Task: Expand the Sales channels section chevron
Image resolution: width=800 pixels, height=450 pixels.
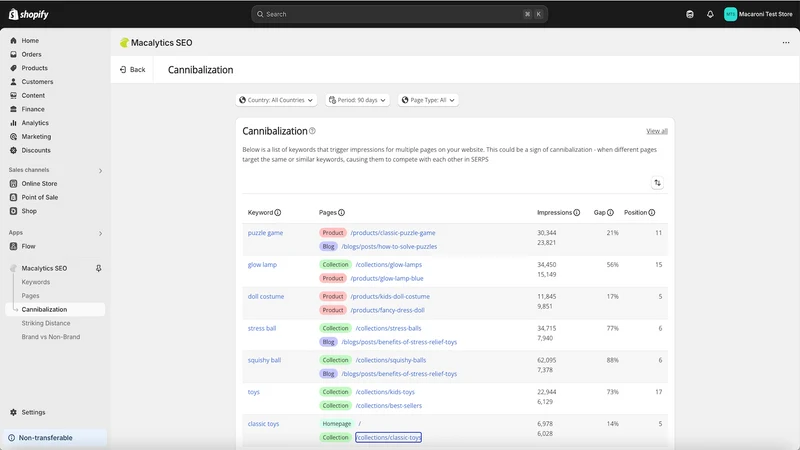Action: point(100,170)
